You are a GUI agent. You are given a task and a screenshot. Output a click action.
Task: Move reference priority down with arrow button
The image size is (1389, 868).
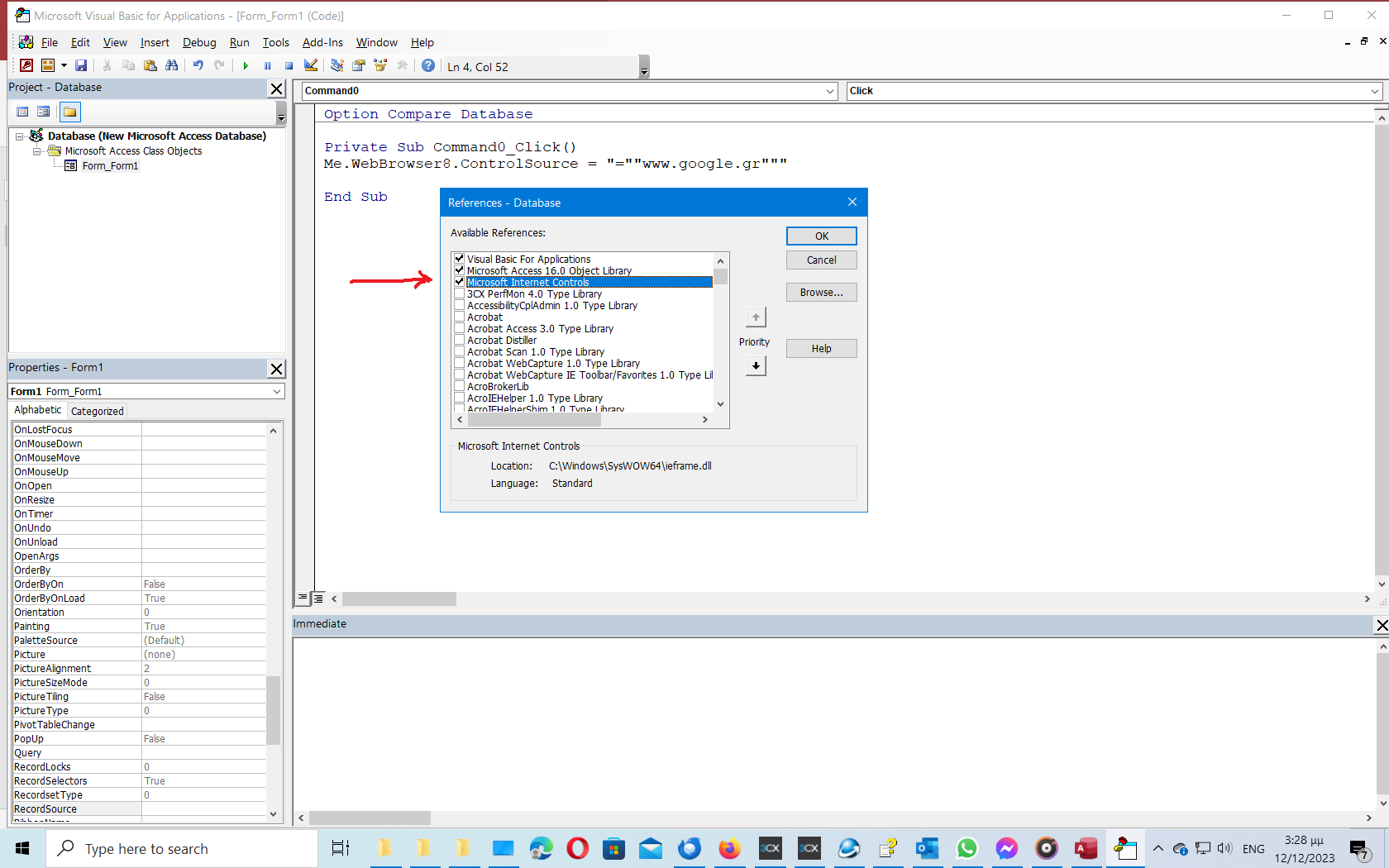tap(756, 365)
